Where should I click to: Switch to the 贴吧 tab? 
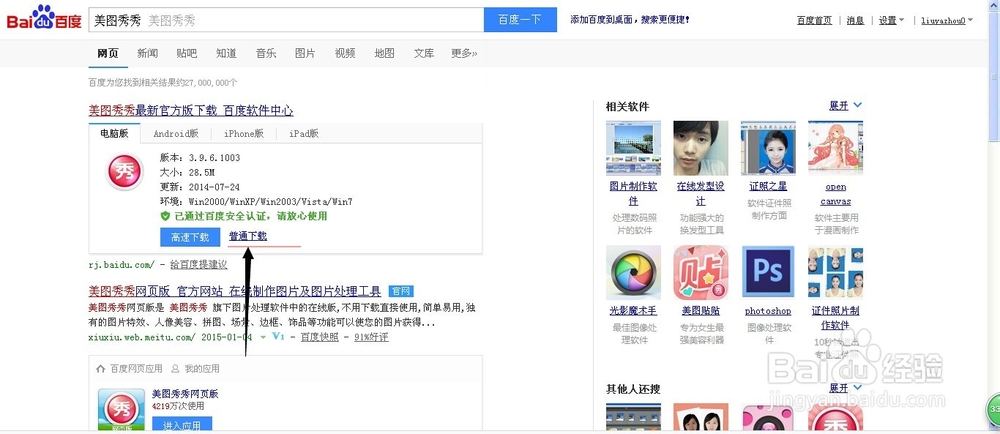point(187,54)
